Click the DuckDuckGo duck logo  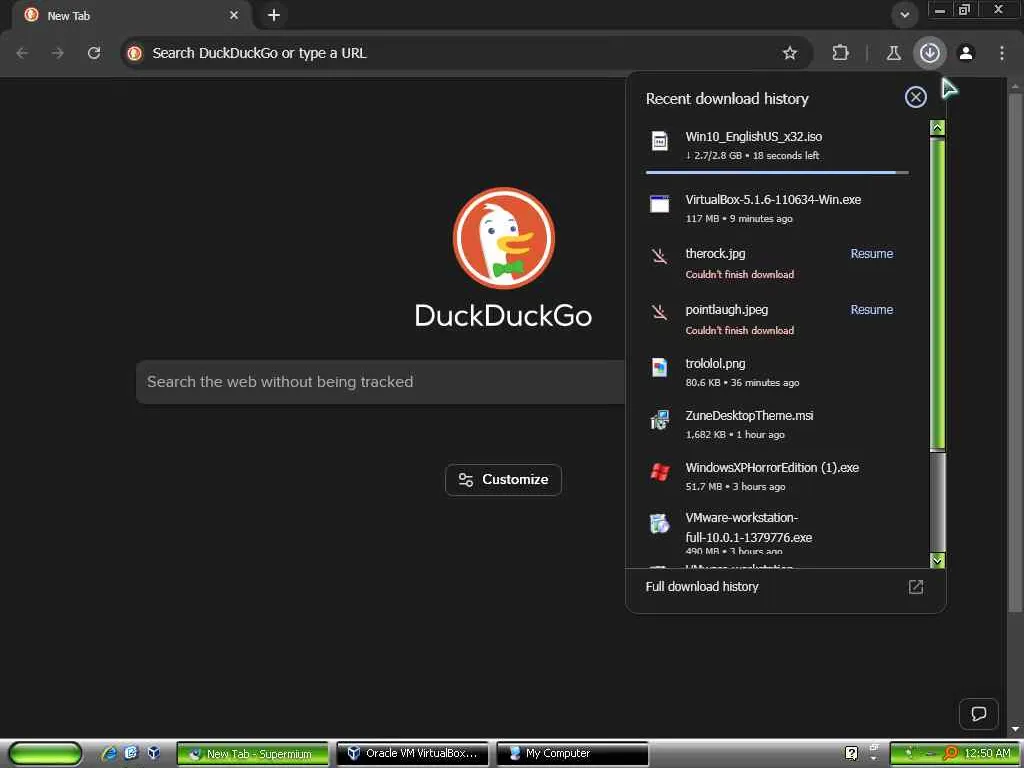pyautogui.click(x=504, y=238)
